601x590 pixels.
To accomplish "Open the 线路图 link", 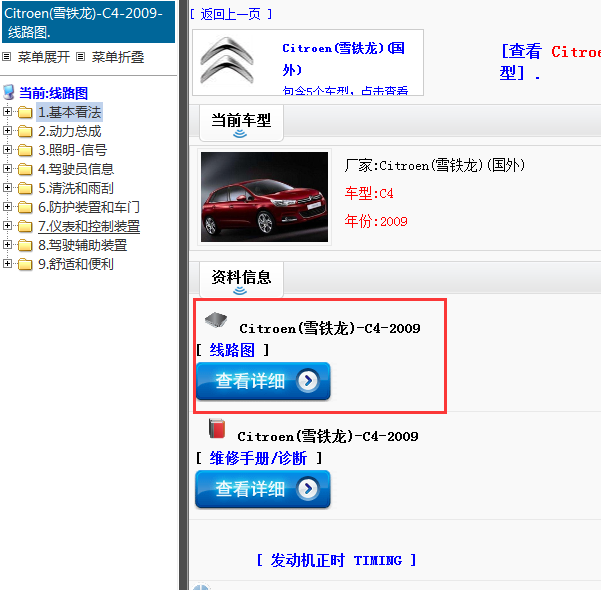I will pos(232,350).
